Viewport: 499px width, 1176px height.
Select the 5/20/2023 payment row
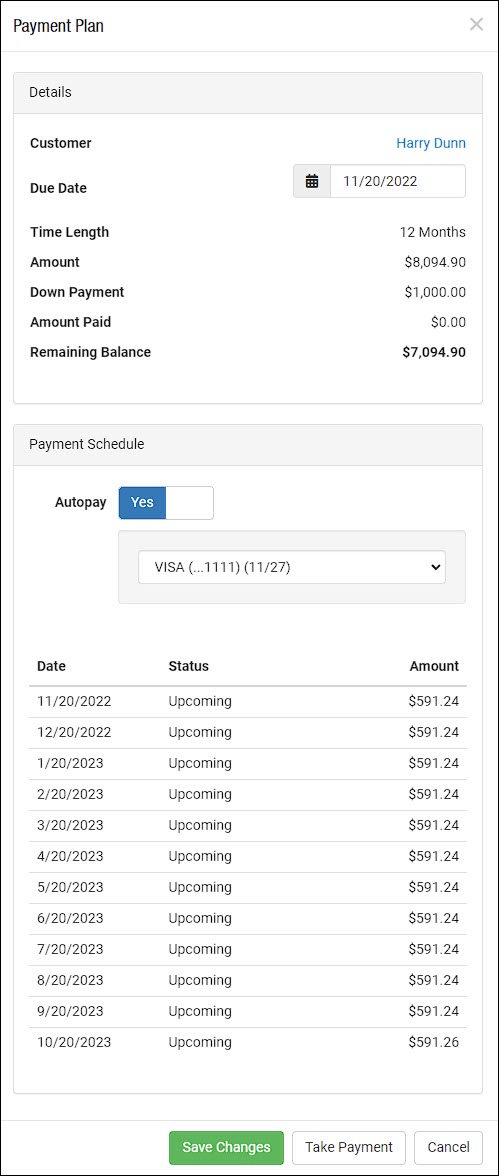point(248,887)
